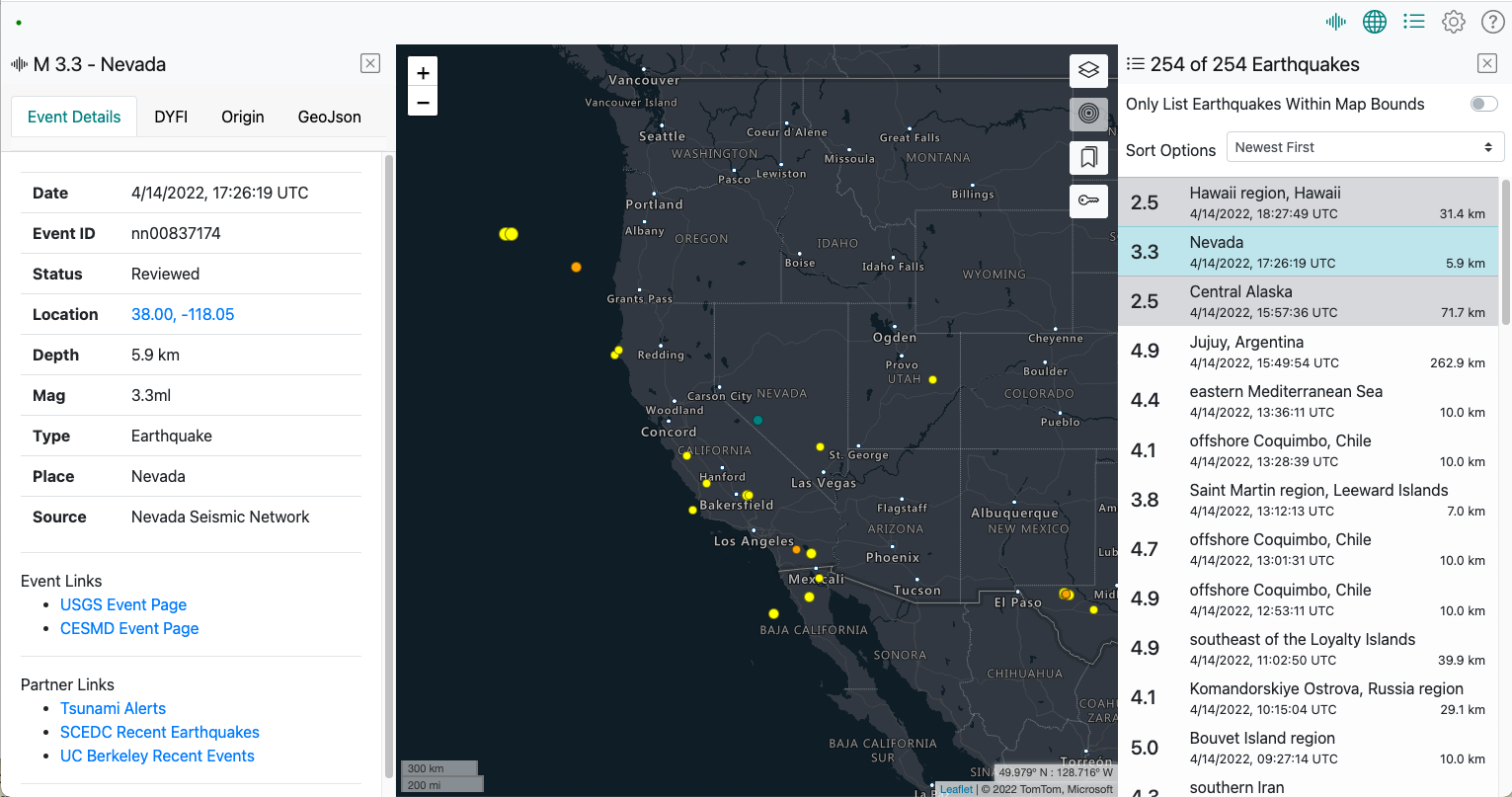The height and width of the screenshot is (797, 1512).
Task: Open the help question mark icon
Action: click(1492, 22)
